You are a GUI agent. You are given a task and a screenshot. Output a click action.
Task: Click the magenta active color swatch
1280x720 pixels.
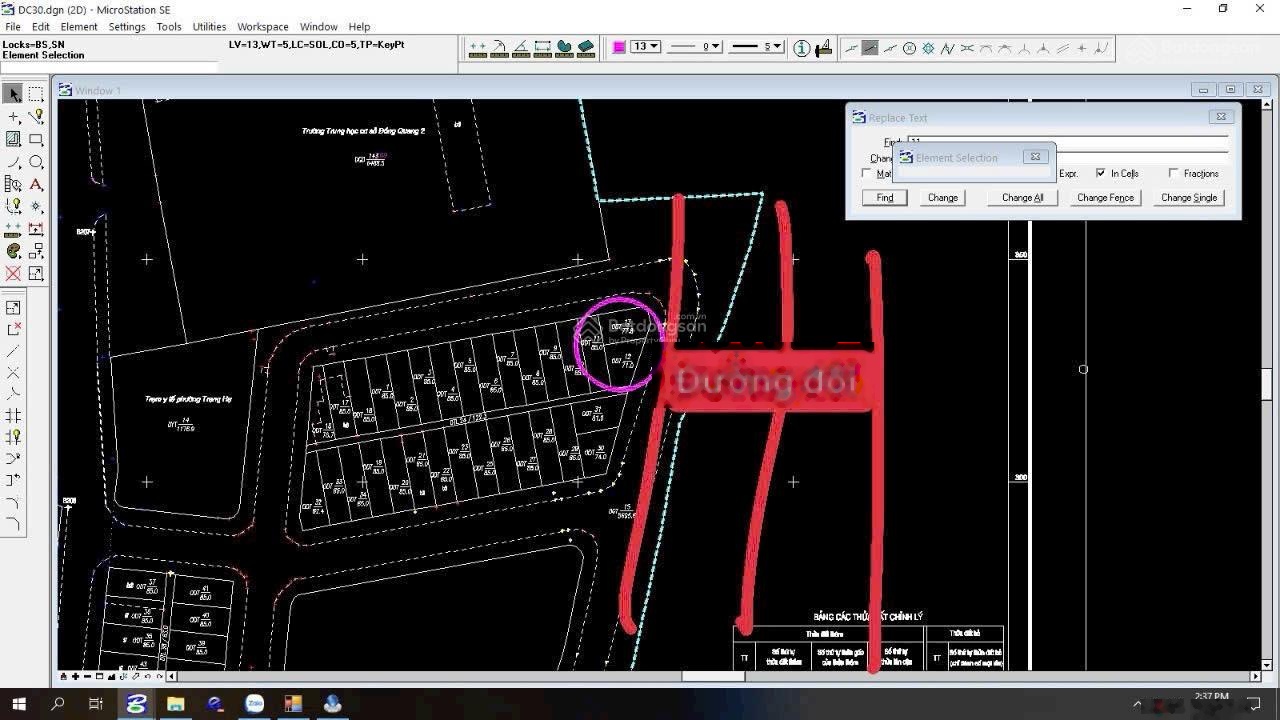point(620,47)
